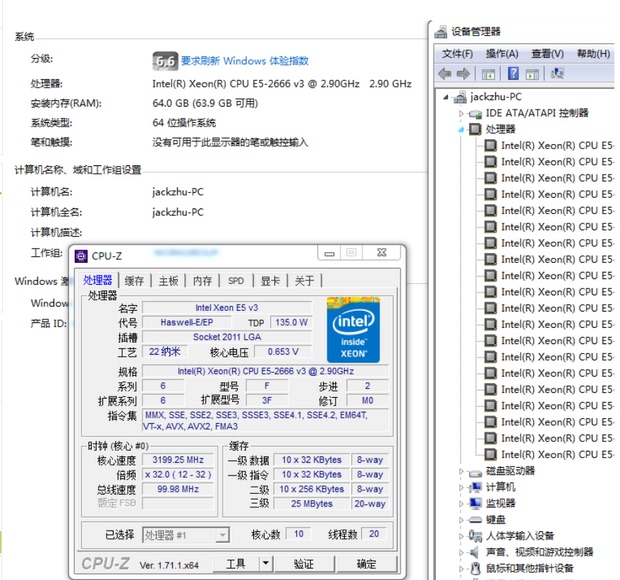Expand the 鼠标和其他指针设备 node
This screenshot has width=620, height=580.
click(461, 569)
